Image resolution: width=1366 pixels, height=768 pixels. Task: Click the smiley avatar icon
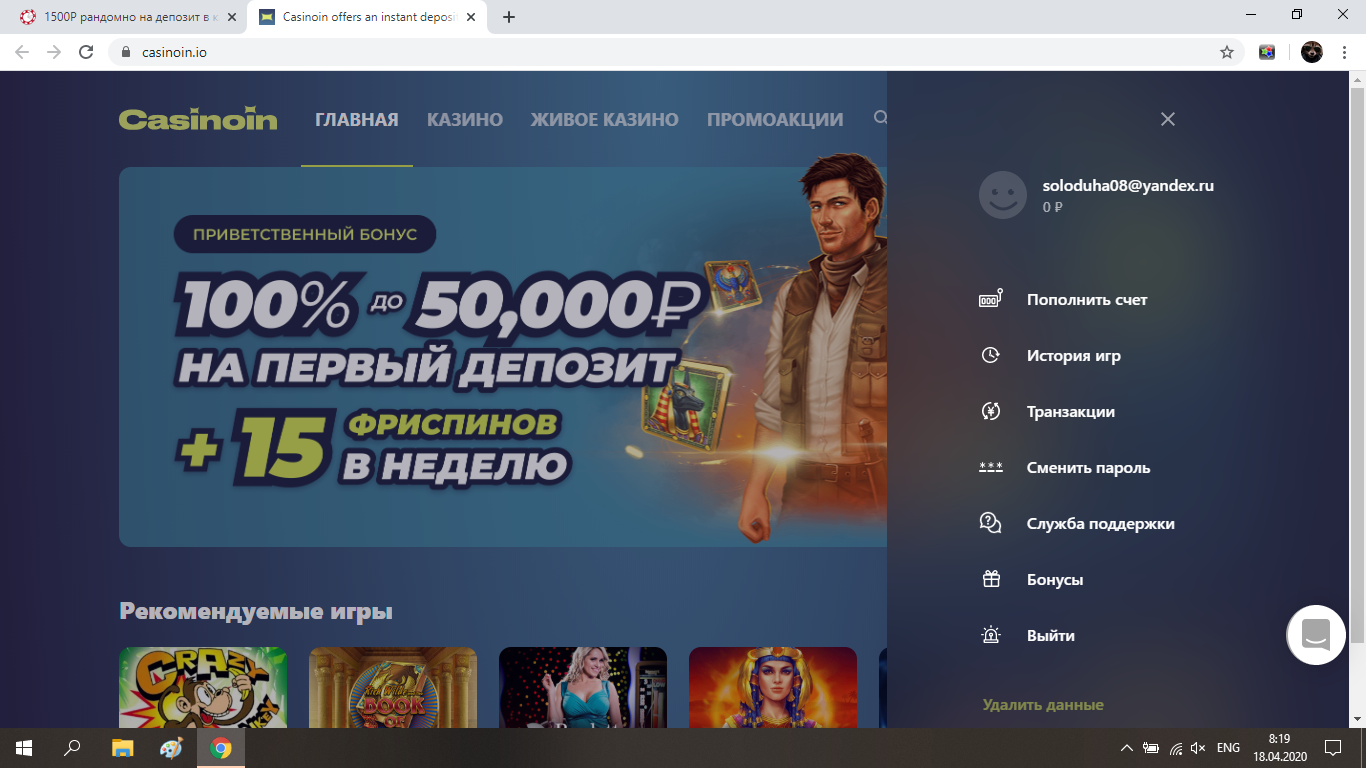1003,195
